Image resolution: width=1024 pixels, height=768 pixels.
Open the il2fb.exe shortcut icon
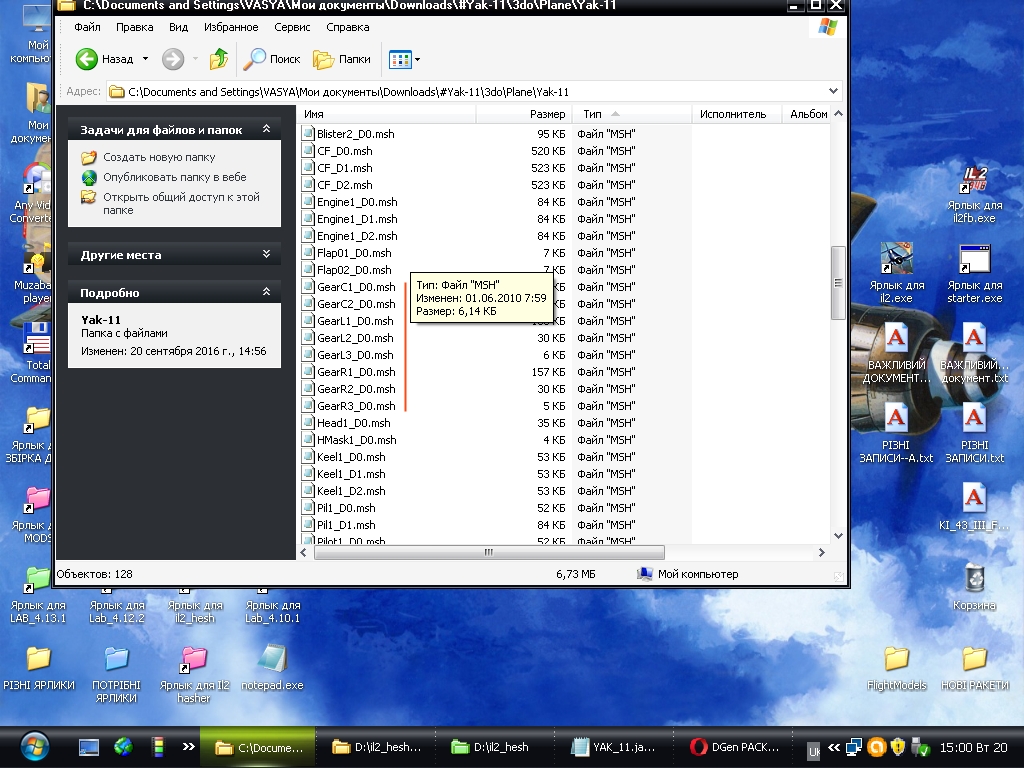pyautogui.click(x=974, y=180)
